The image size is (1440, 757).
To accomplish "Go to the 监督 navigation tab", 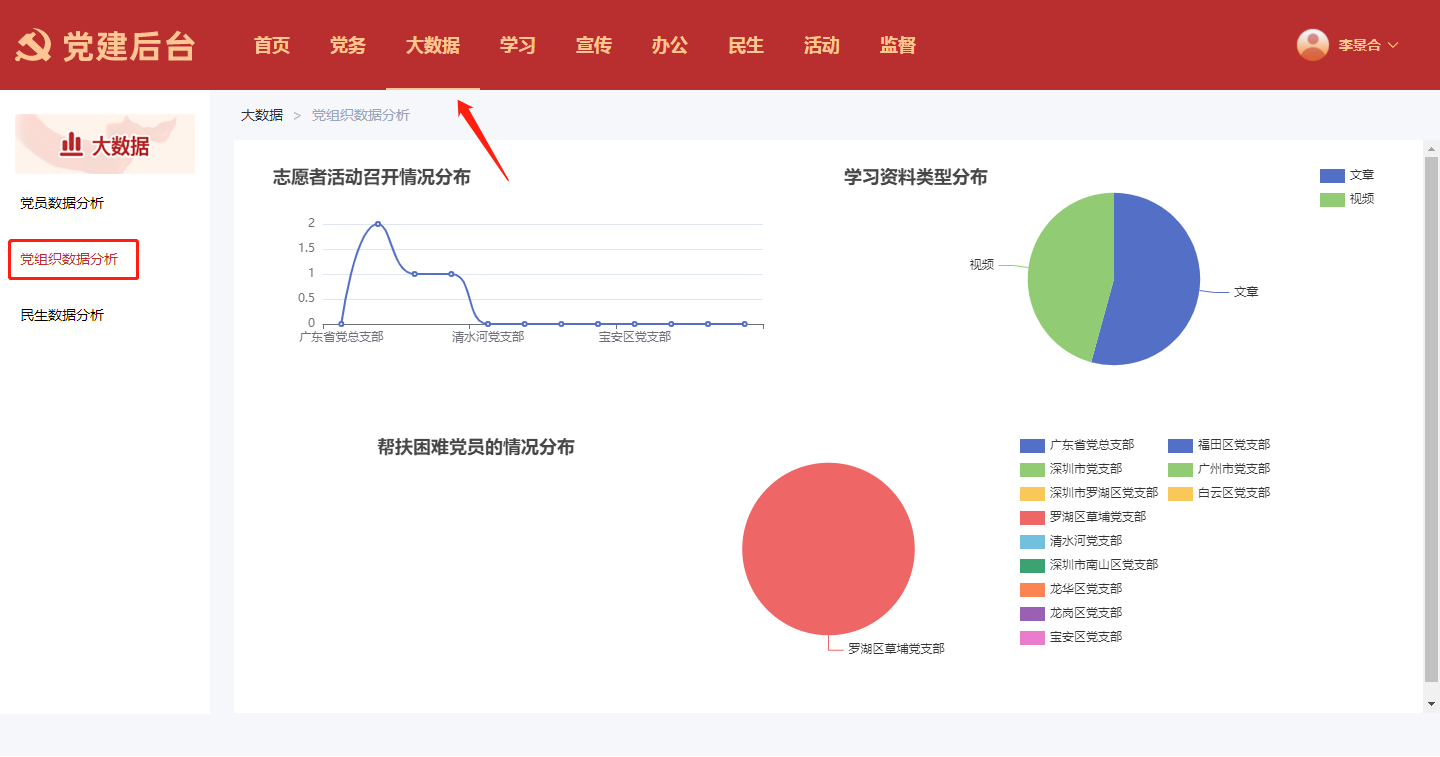I will coord(898,45).
